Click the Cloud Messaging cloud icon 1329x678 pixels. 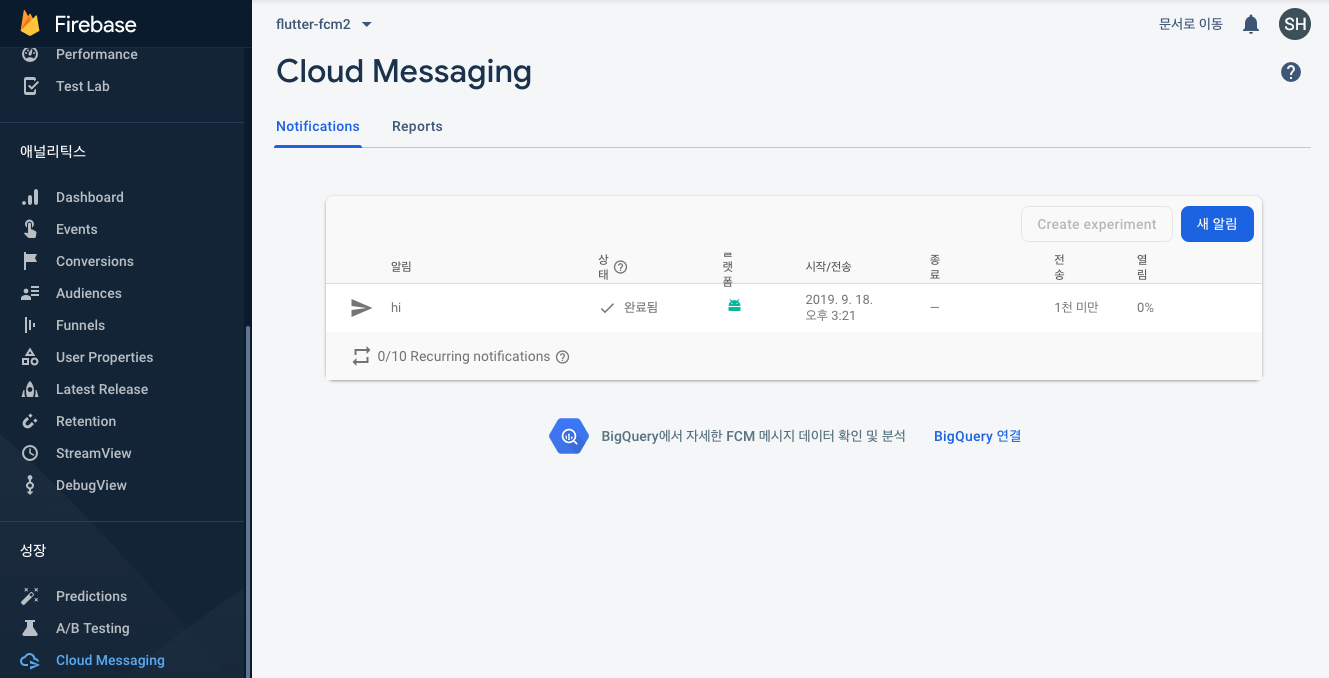coord(30,660)
